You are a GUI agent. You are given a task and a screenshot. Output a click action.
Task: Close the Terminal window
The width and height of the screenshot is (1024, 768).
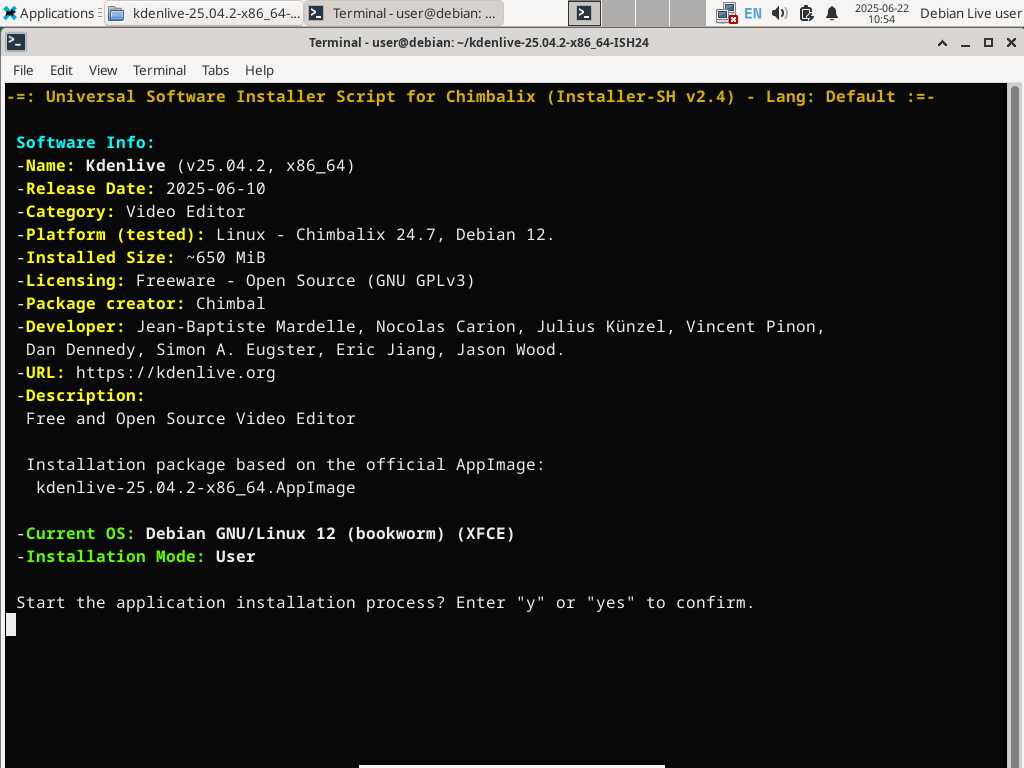tap(1011, 43)
